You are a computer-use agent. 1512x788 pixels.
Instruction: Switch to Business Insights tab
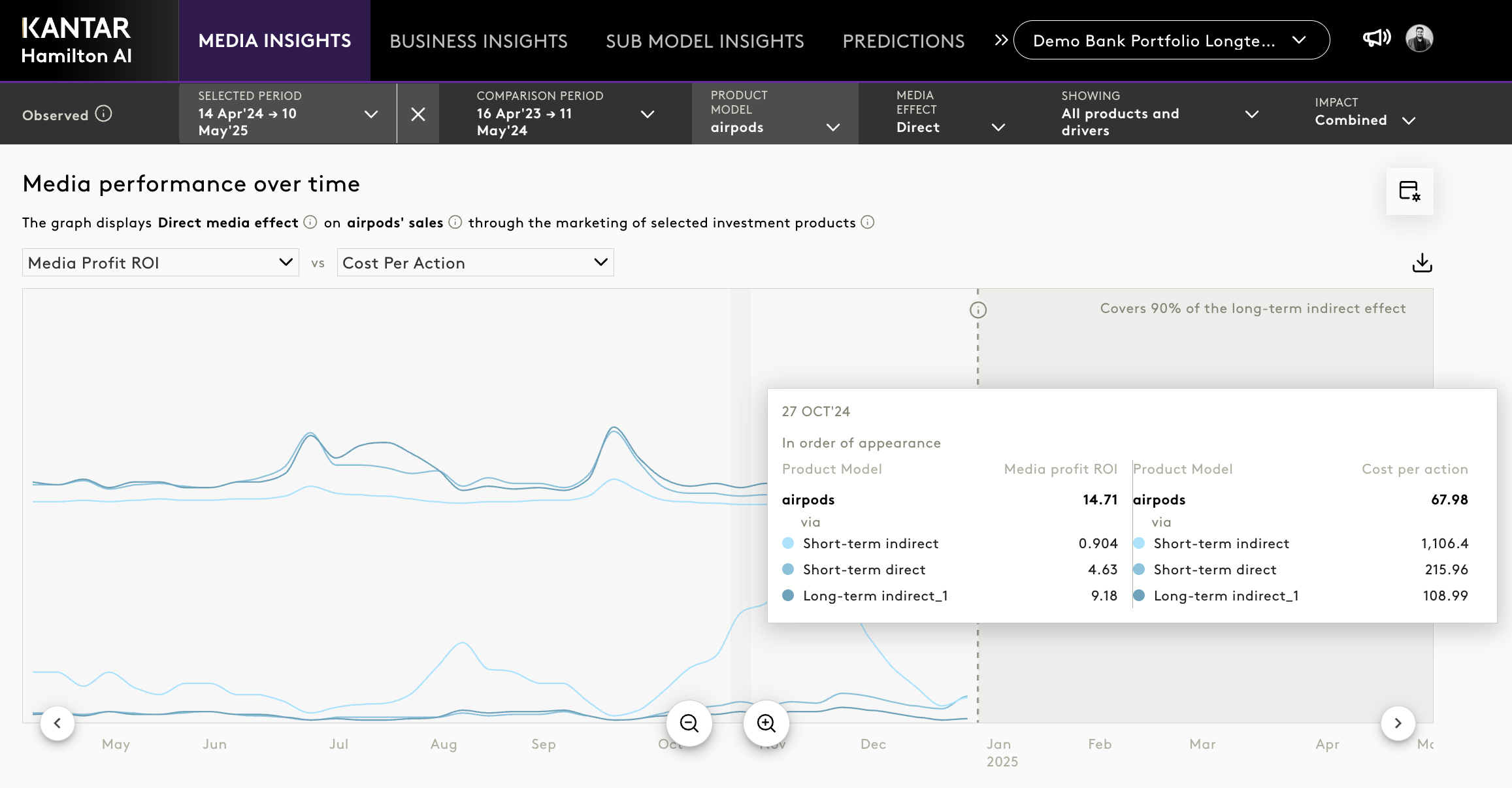(x=478, y=41)
